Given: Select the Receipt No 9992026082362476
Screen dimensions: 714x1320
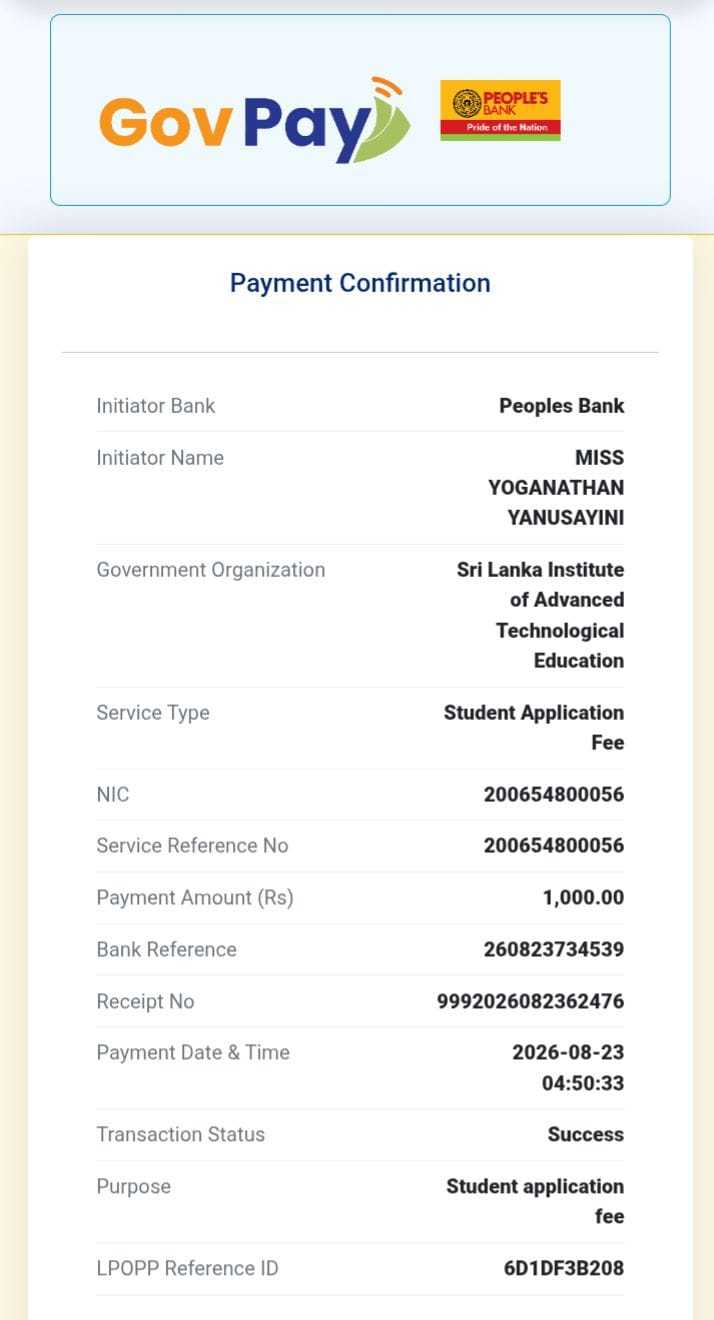Looking at the screenshot, I should 530,1002.
